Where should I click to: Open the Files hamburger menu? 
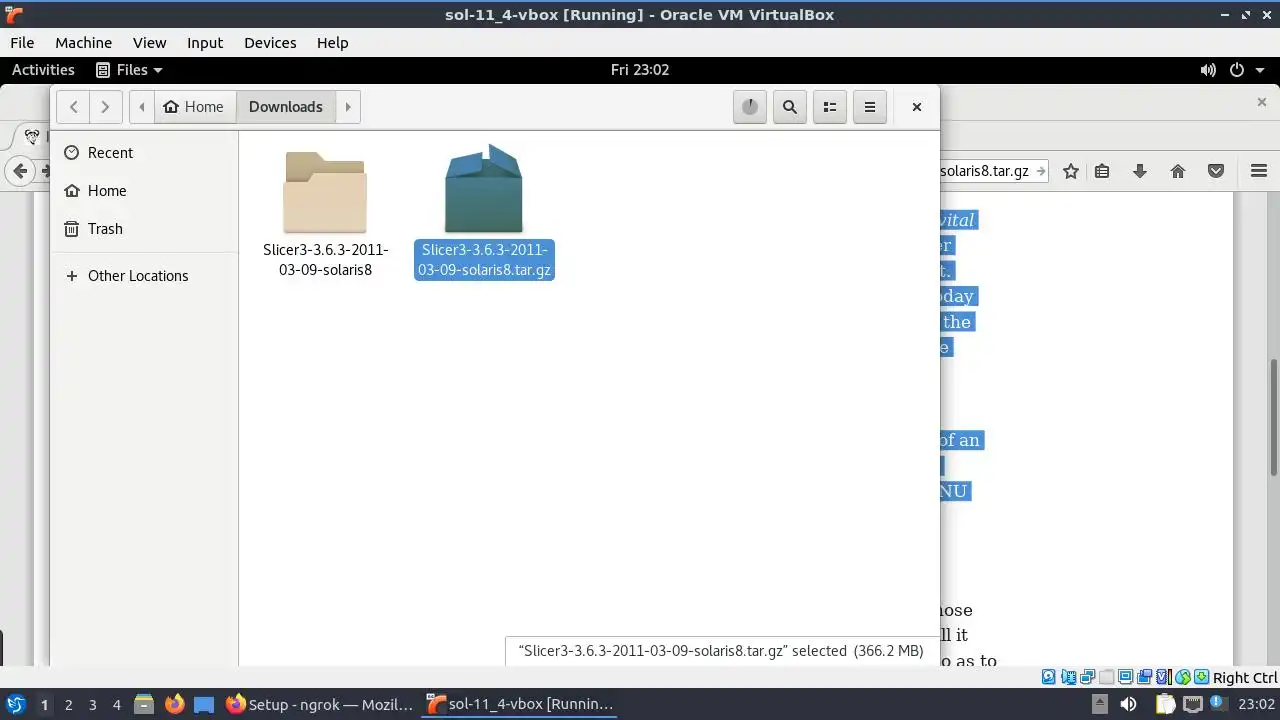[870, 107]
